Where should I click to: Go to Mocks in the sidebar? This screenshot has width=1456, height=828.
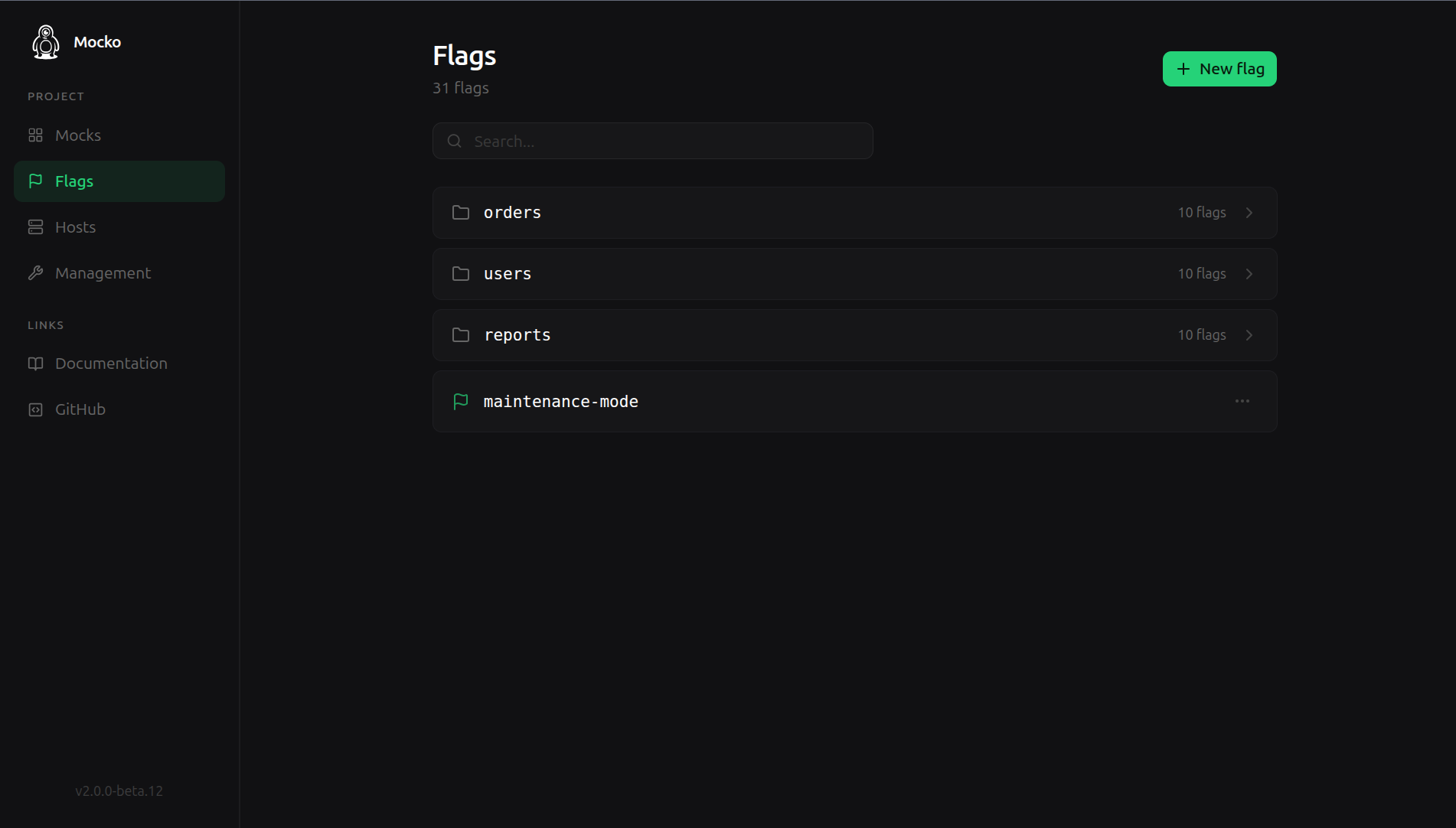pos(119,135)
